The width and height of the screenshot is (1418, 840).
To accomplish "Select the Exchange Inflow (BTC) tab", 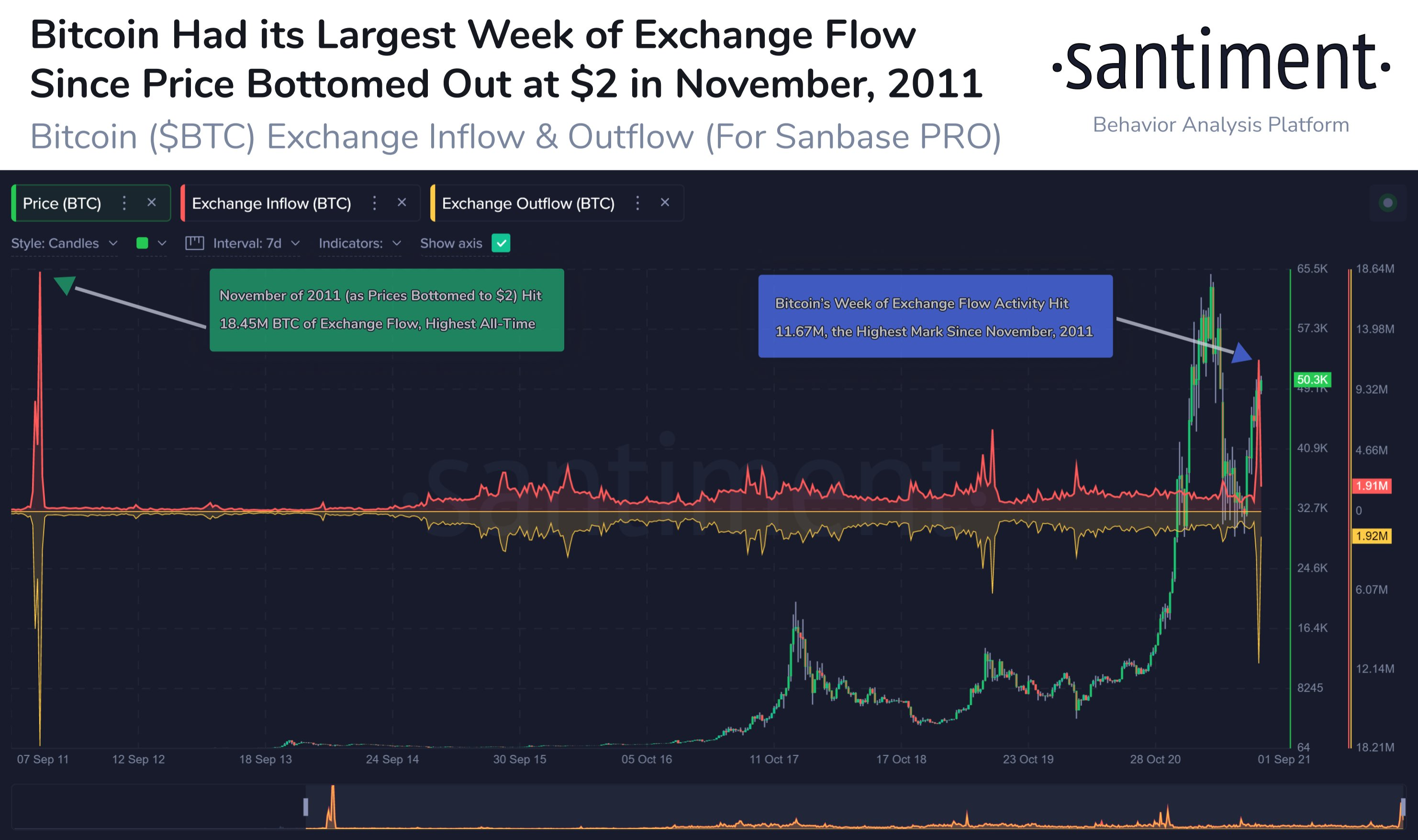I will 271,203.
